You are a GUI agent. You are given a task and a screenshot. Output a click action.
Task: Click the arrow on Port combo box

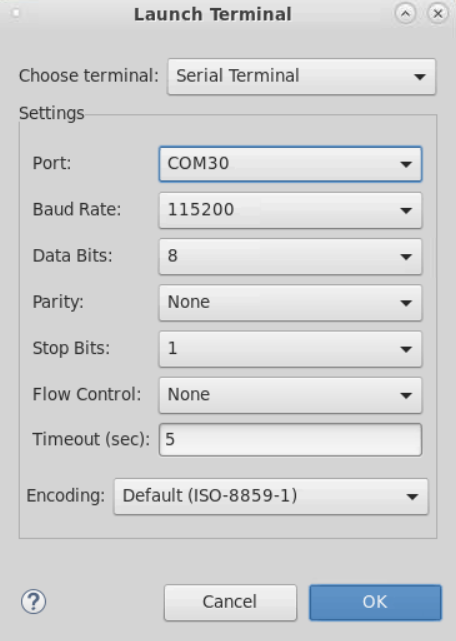[x=406, y=164]
